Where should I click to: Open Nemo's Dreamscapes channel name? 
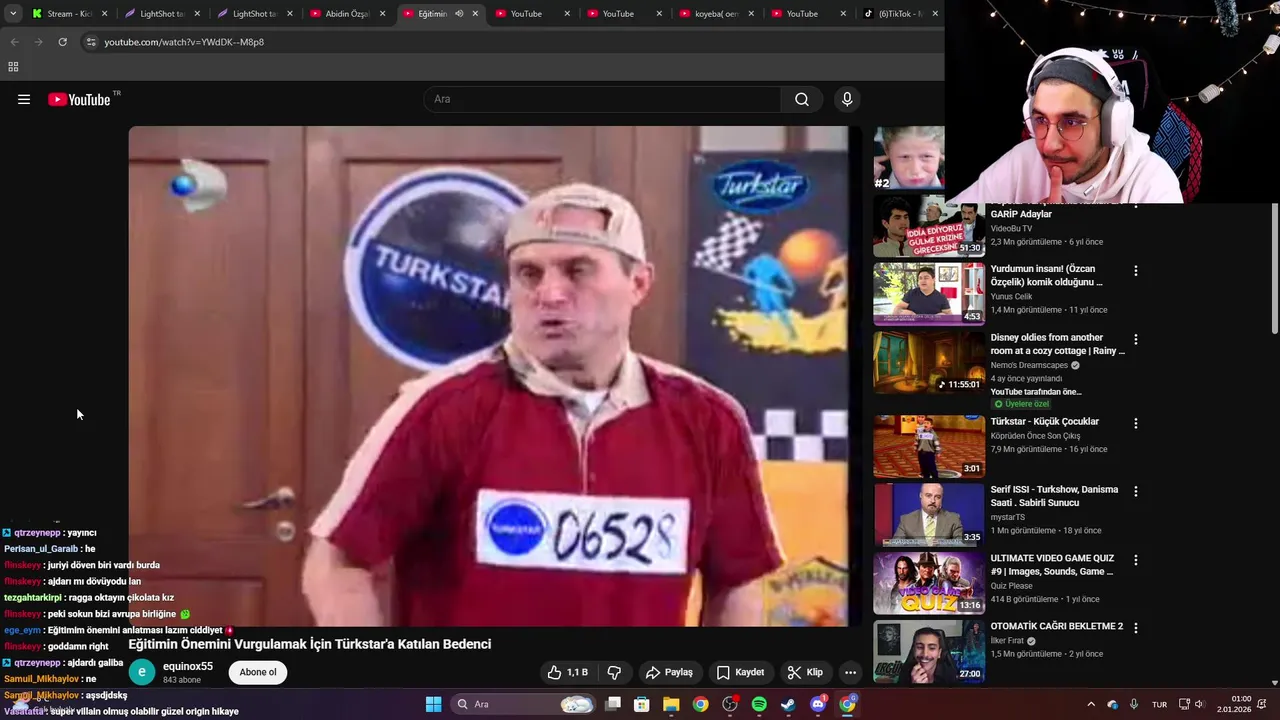click(x=1029, y=365)
